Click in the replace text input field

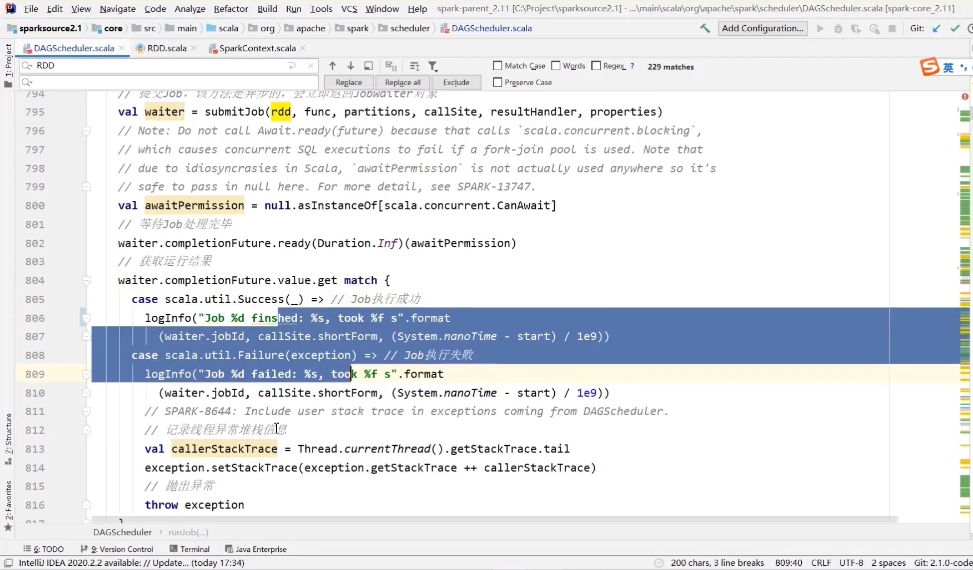tap(160, 82)
